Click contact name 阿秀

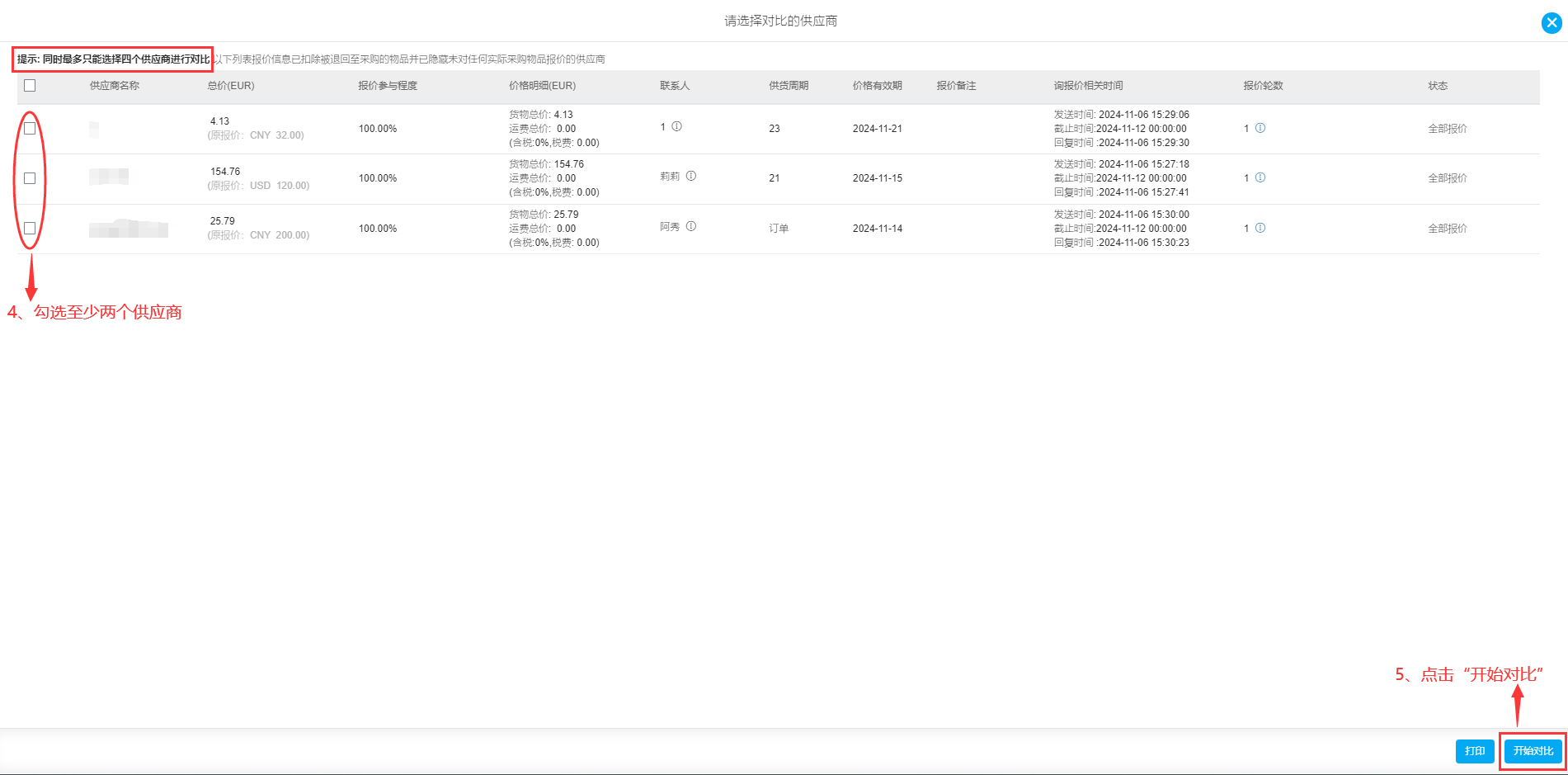coord(670,227)
